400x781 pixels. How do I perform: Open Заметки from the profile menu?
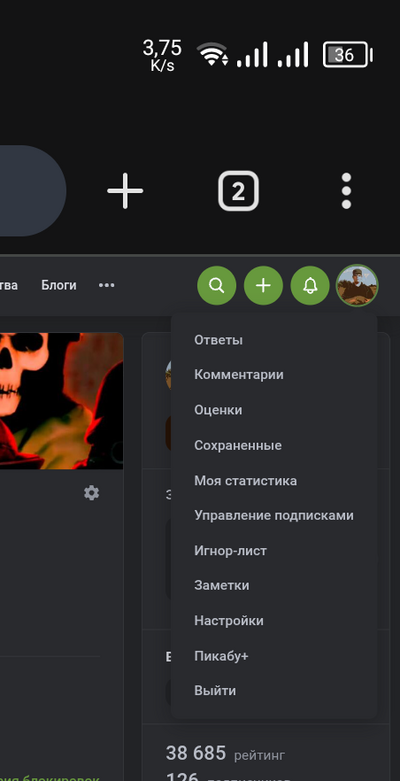coord(222,585)
